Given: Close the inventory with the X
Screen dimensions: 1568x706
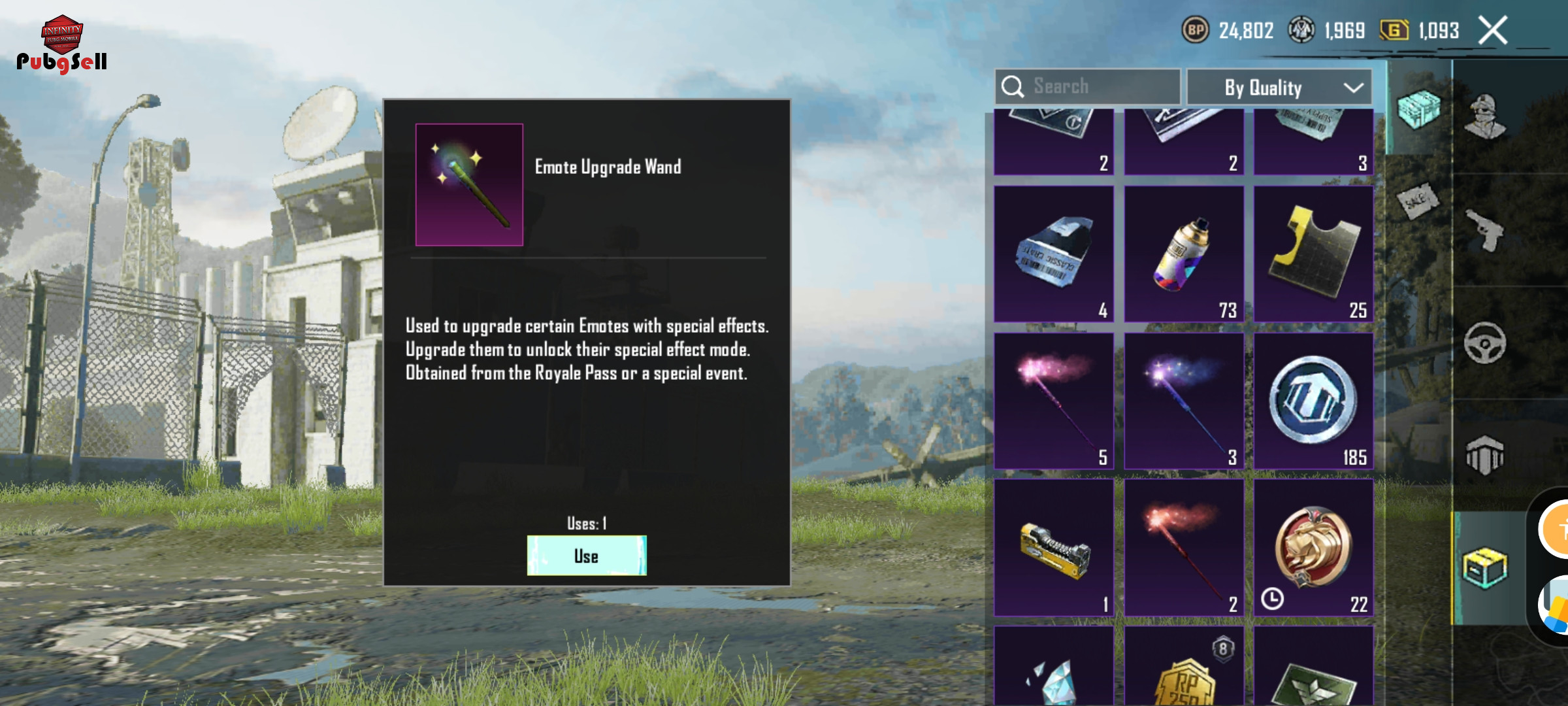Looking at the screenshot, I should tap(1494, 30).
